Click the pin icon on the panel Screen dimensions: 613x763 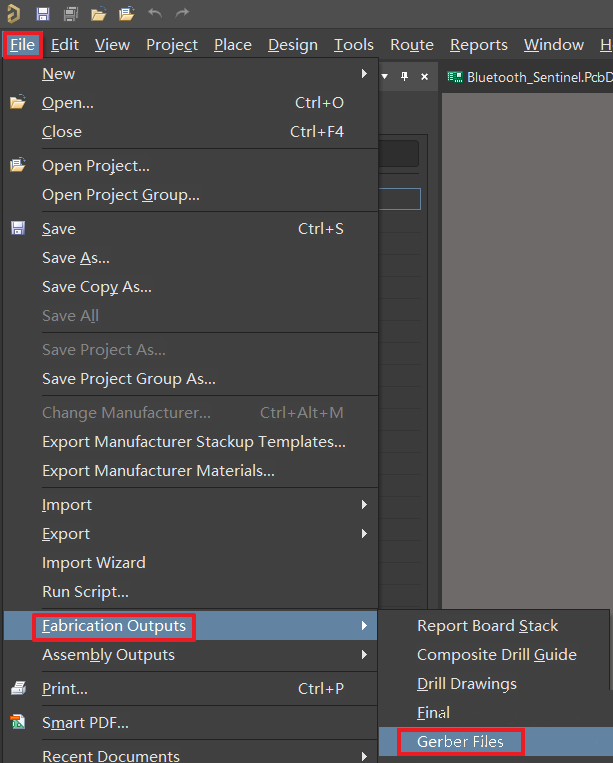click(x=404, y=76)
